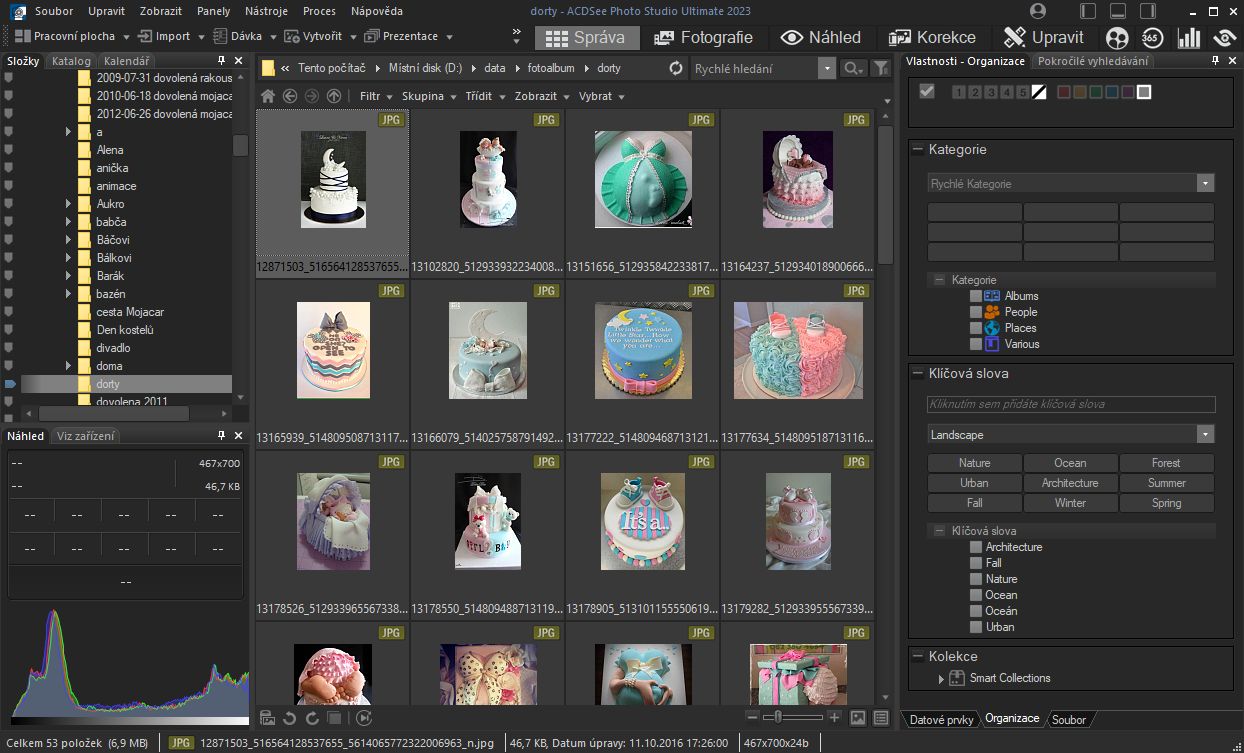Open the Skupina dropdown menu
This screenshot has height=753, width=1244.
(428, 96)
